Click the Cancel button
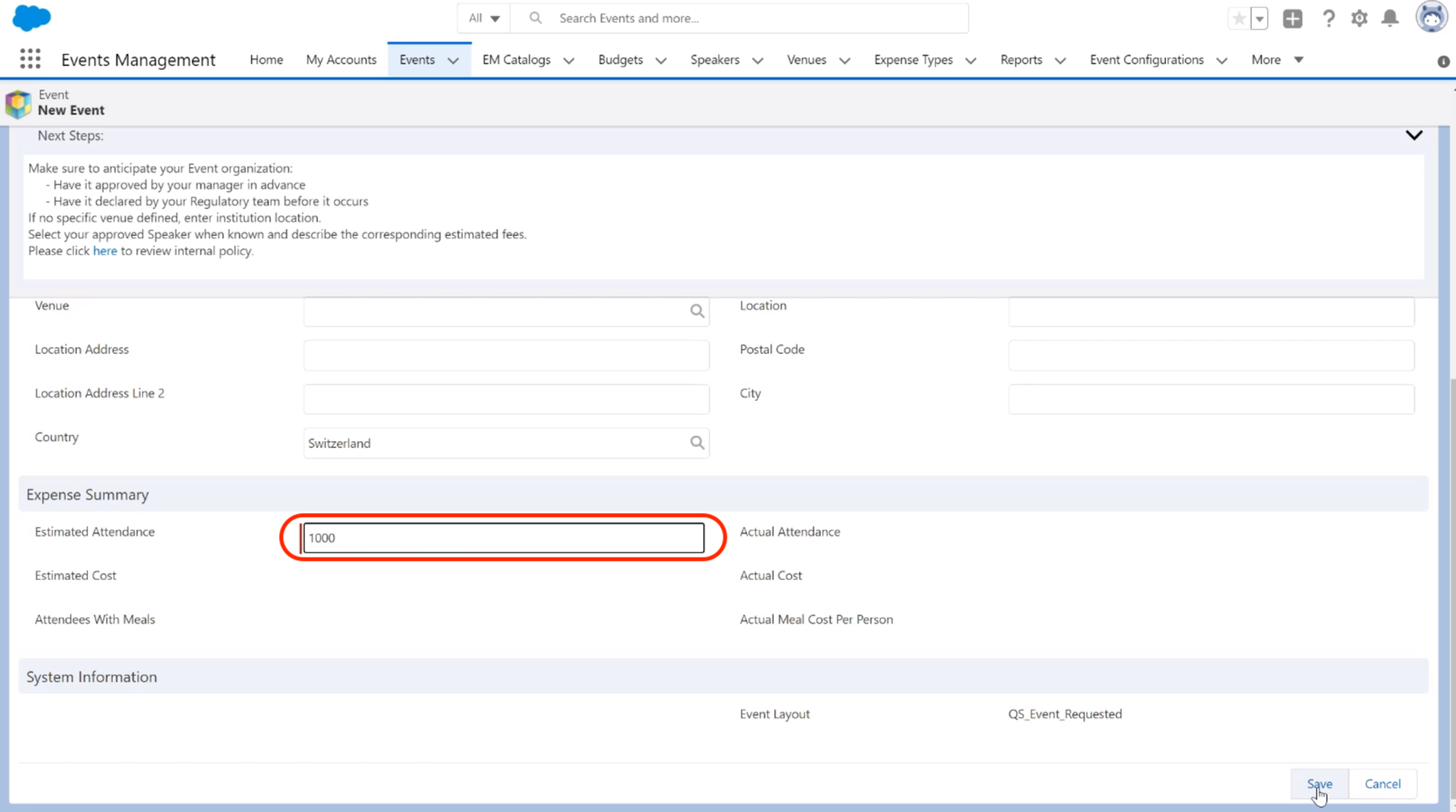This screenshot has height=812, width=1456. click(x=1382, y=784)
